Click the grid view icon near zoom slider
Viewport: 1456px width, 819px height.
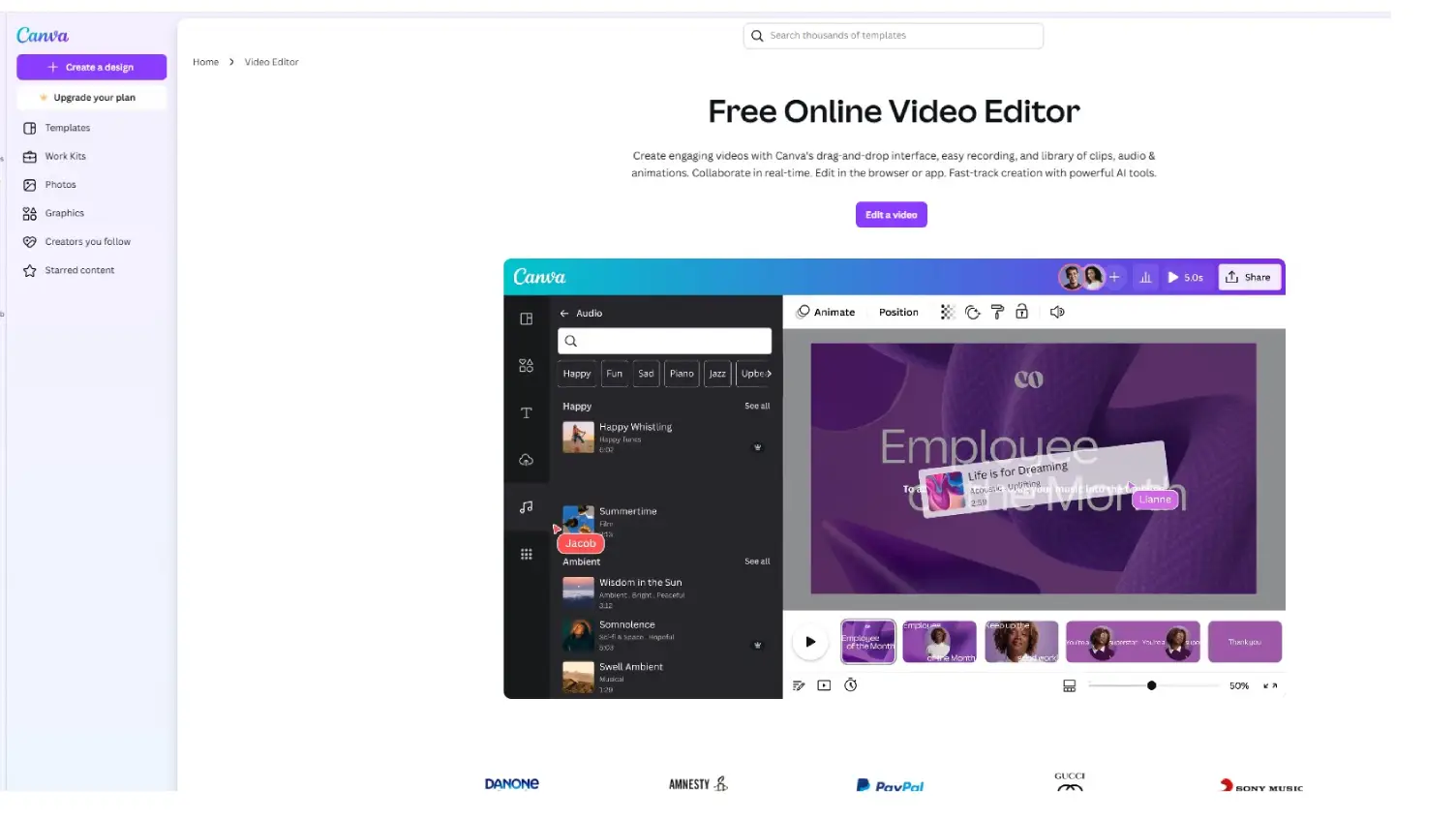point(1069,685)
